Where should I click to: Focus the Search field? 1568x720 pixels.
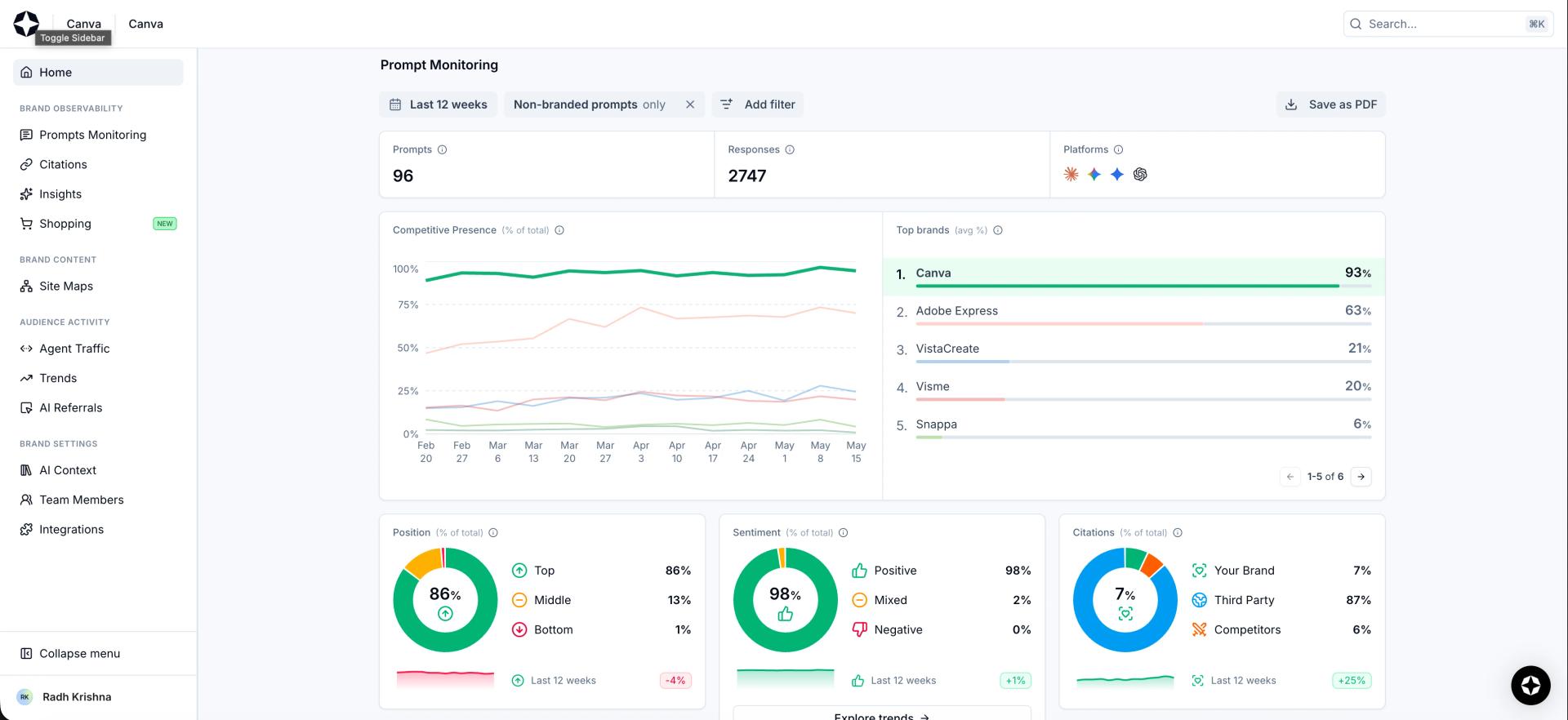[1448, 24]
